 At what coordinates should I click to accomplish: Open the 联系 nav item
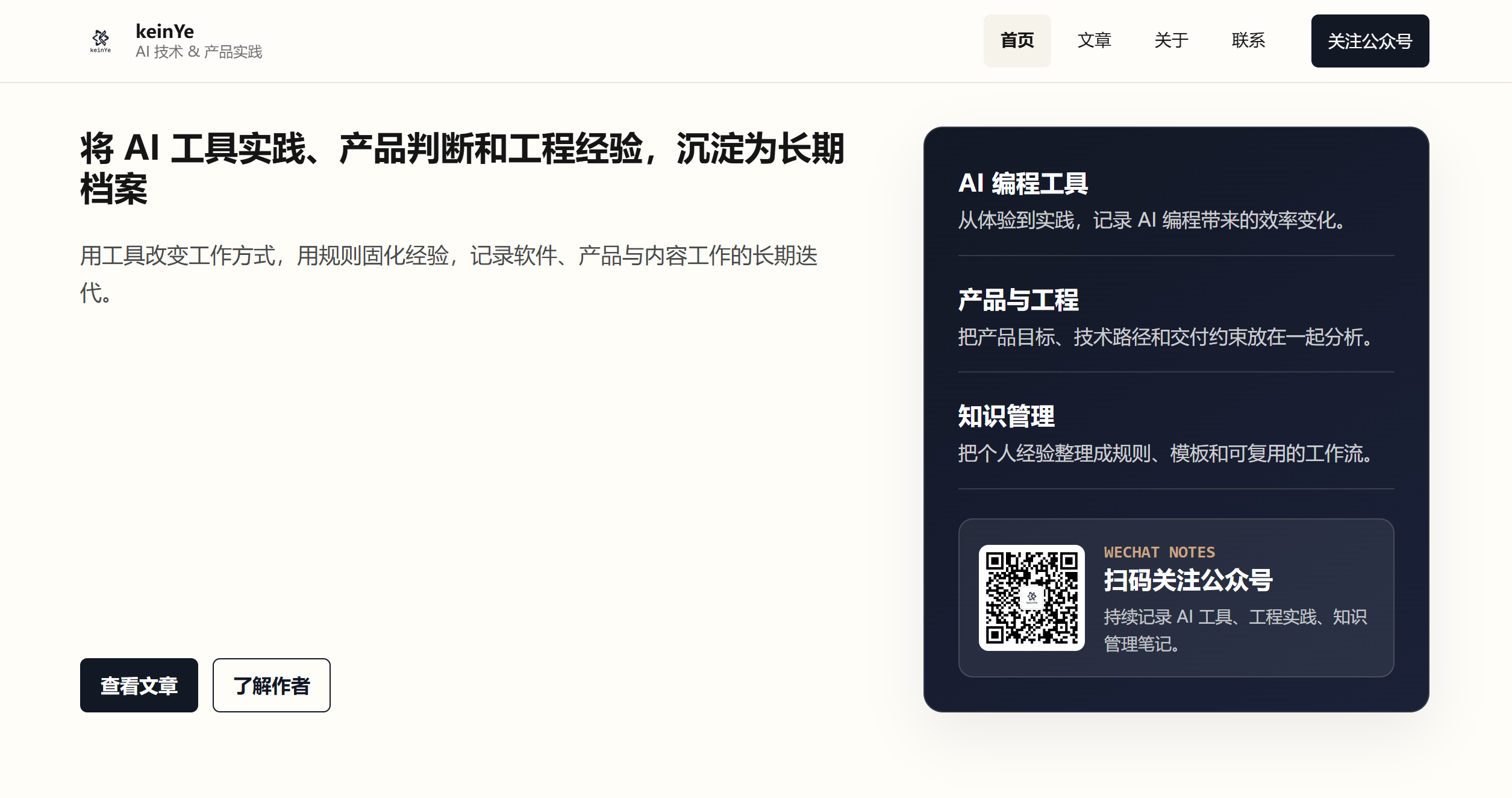click(x=1248, y=41)
